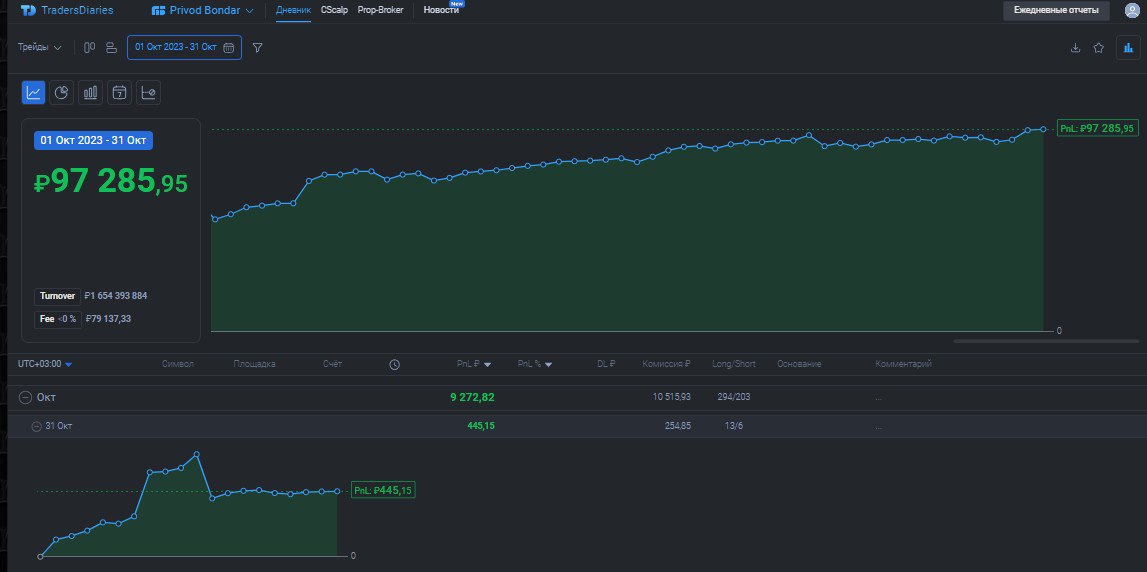Click the ₽97 285,95 total profit figure
This screenshot has height=572, width=1147.
[110, 181]
